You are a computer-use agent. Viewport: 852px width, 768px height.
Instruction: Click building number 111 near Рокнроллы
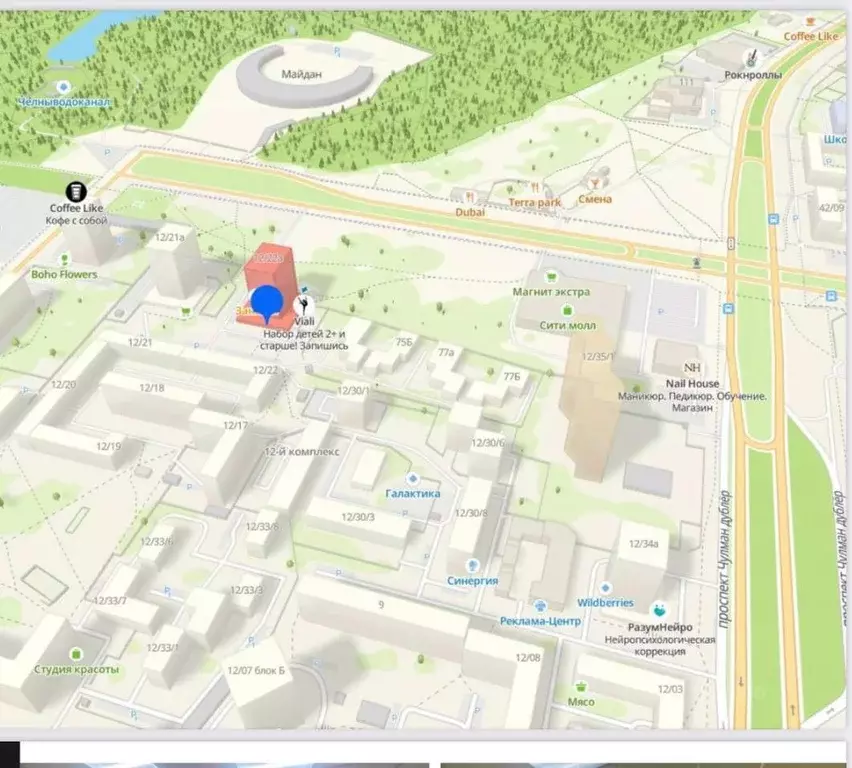[x=687, y=82]
